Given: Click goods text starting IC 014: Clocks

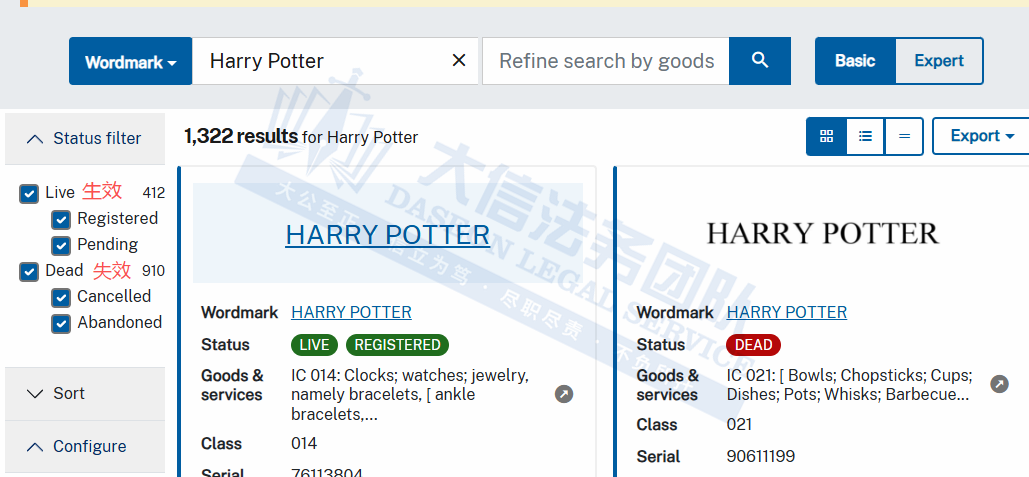Looking at the screenshot, I should click(x=410, y=395).
